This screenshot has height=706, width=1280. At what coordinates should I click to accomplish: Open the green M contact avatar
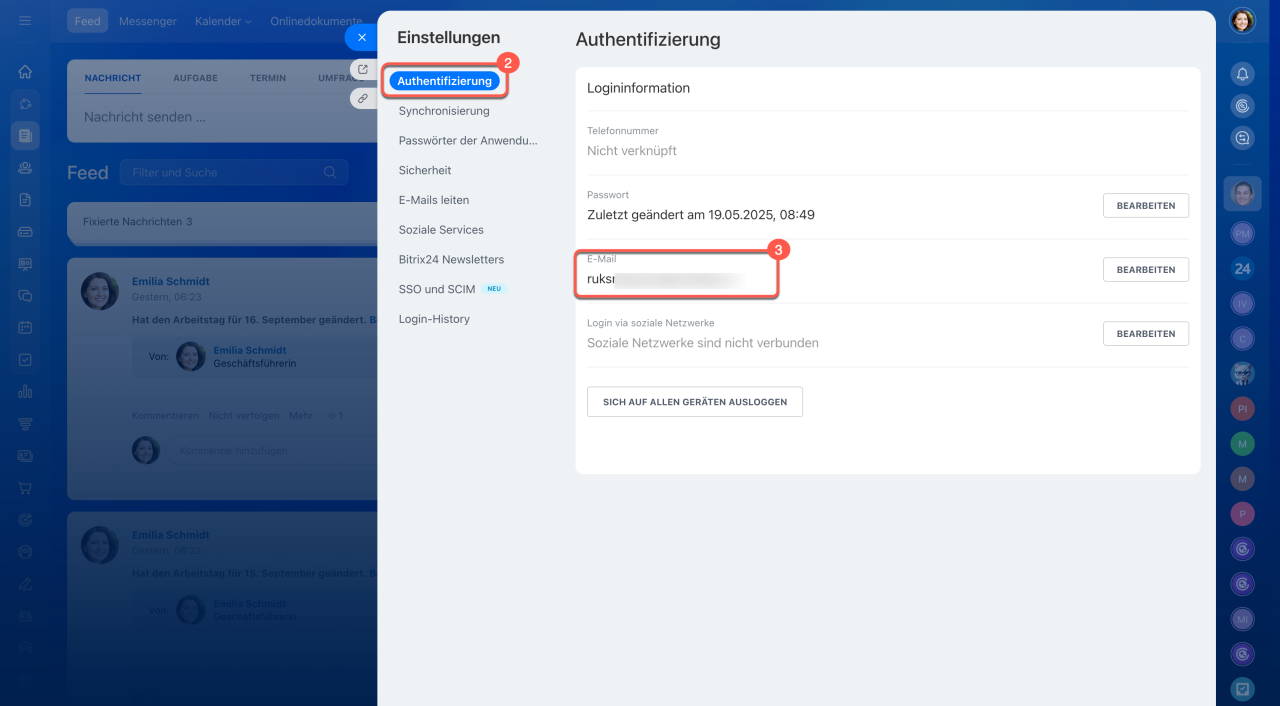pyautogui.click(x=1243, y=443)
